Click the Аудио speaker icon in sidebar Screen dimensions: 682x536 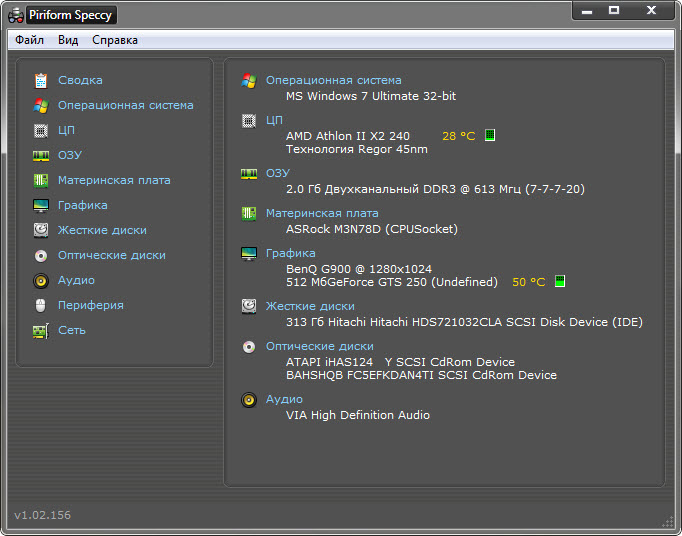[x=41, y=280]
